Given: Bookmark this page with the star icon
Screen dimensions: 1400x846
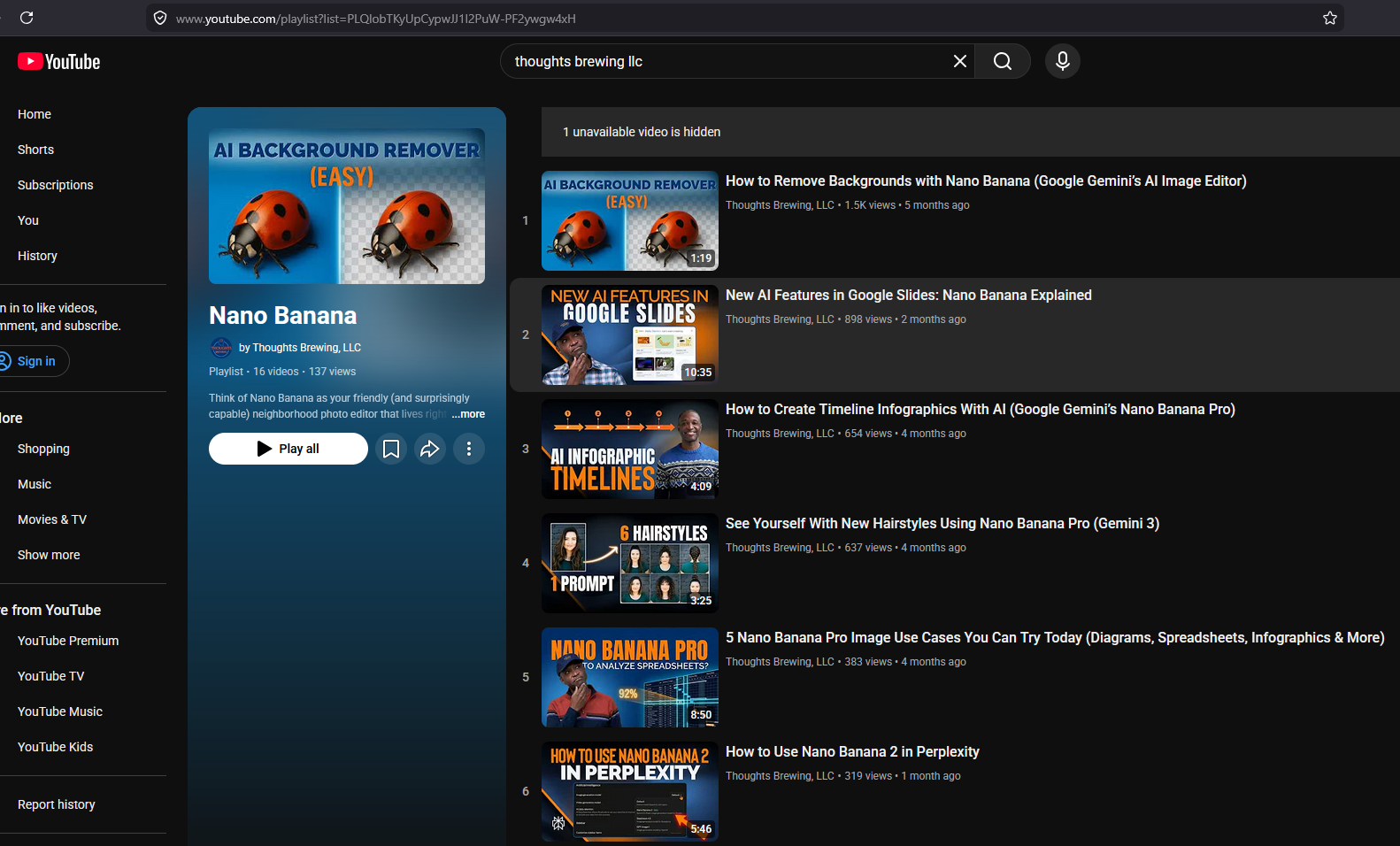Looking at the screenshot, I should point(1330,18).
